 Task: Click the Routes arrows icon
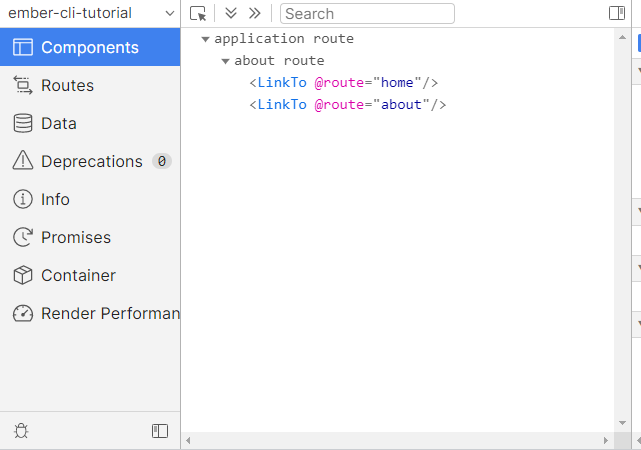point(23,85)
